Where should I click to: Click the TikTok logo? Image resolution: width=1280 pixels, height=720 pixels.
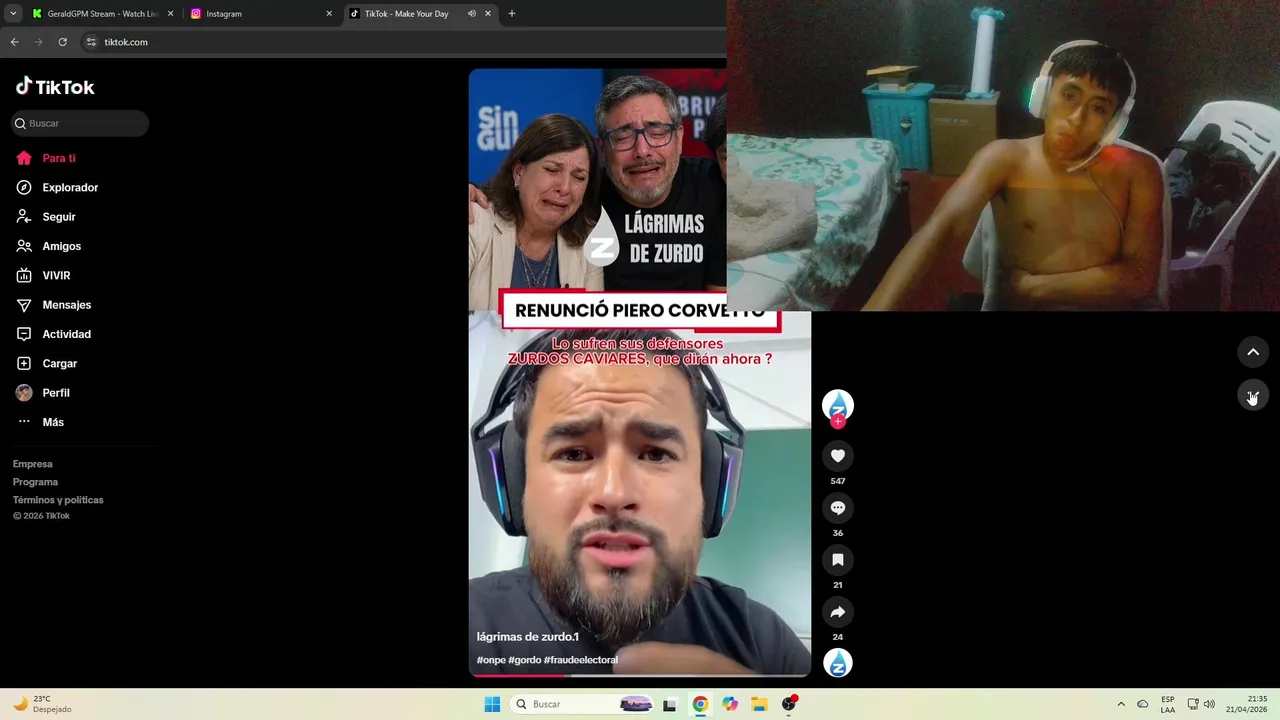[55, 87]
